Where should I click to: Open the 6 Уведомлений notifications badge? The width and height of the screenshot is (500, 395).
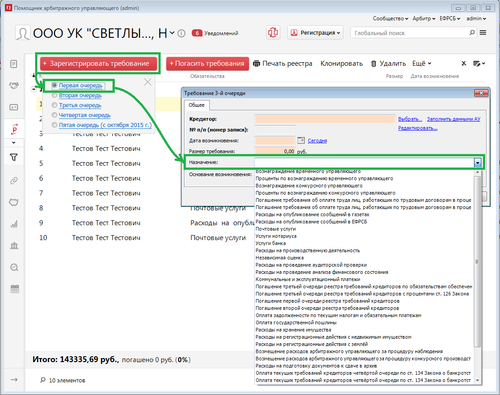pos(215,33)
